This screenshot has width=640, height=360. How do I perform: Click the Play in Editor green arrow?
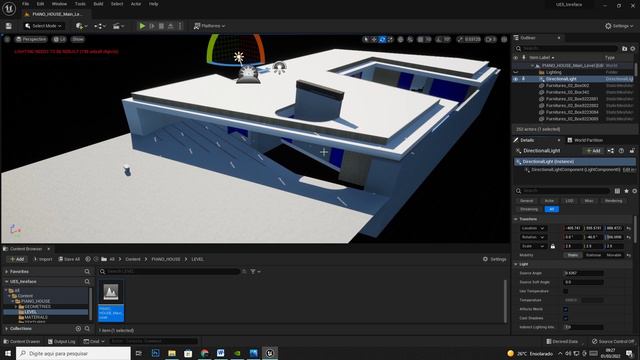click(142, 26)
